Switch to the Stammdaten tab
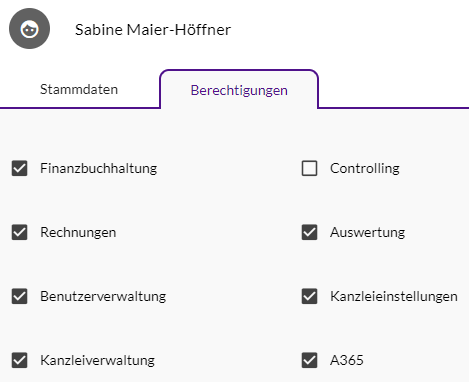The image size is (469, 382). tap(79, 89)
